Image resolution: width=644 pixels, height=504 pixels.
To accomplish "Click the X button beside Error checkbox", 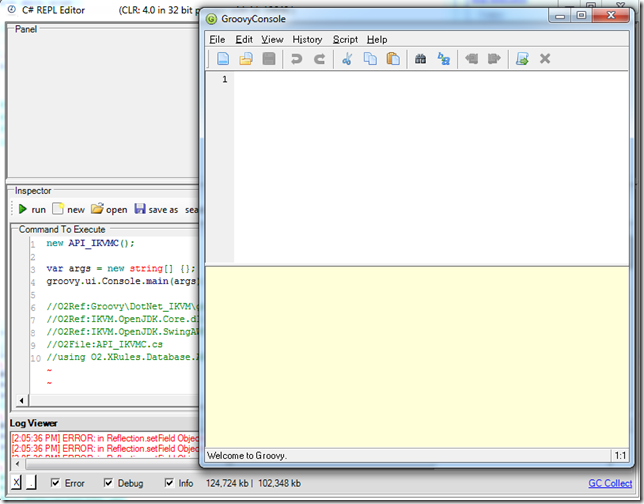I will (16, 484).
